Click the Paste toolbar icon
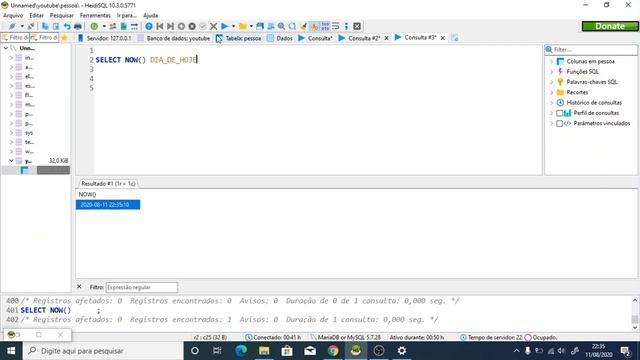Viewport: 640px width, 360px height. (56, 26)
